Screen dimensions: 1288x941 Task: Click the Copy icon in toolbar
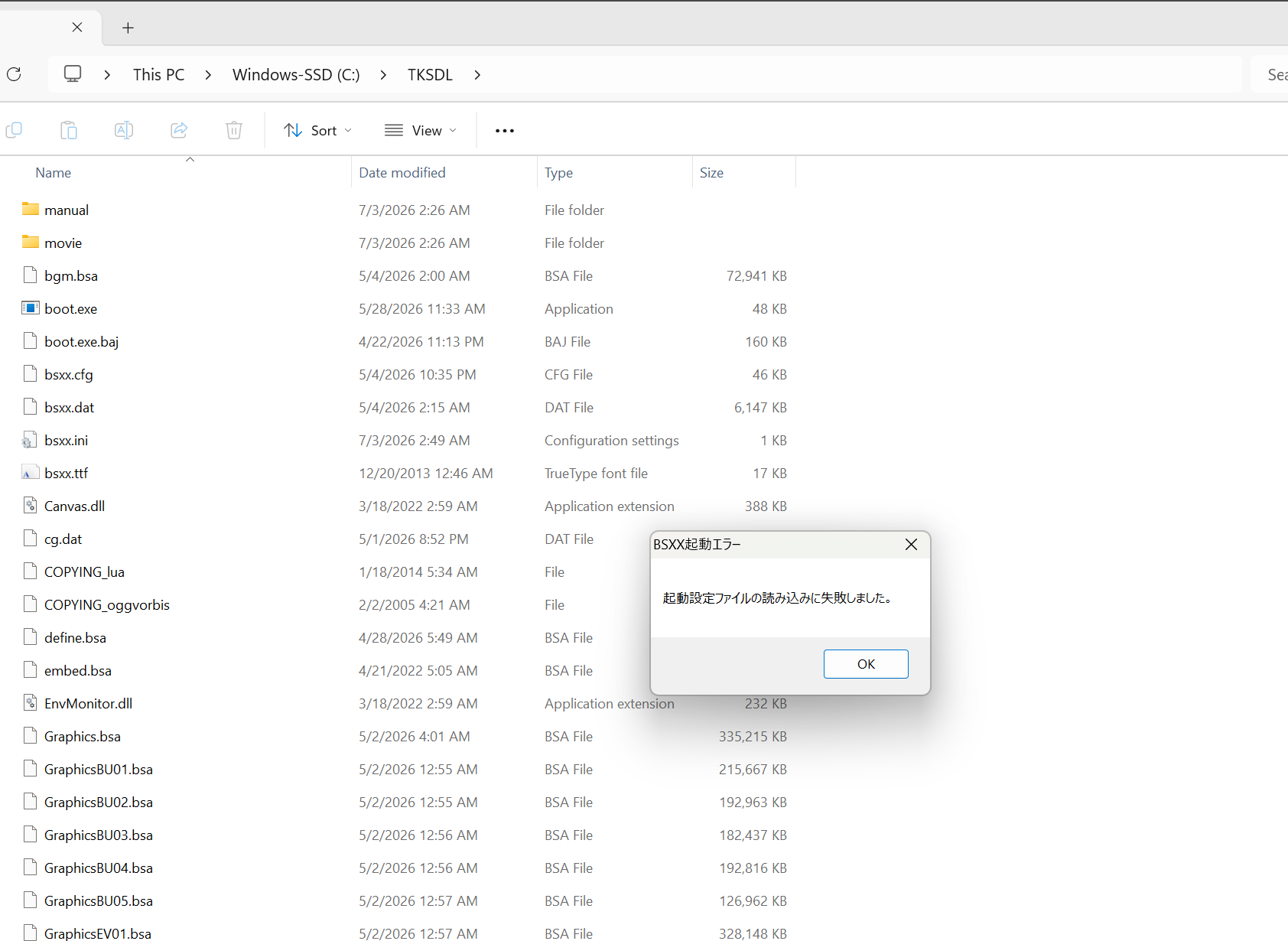click(x=14, y=130)
